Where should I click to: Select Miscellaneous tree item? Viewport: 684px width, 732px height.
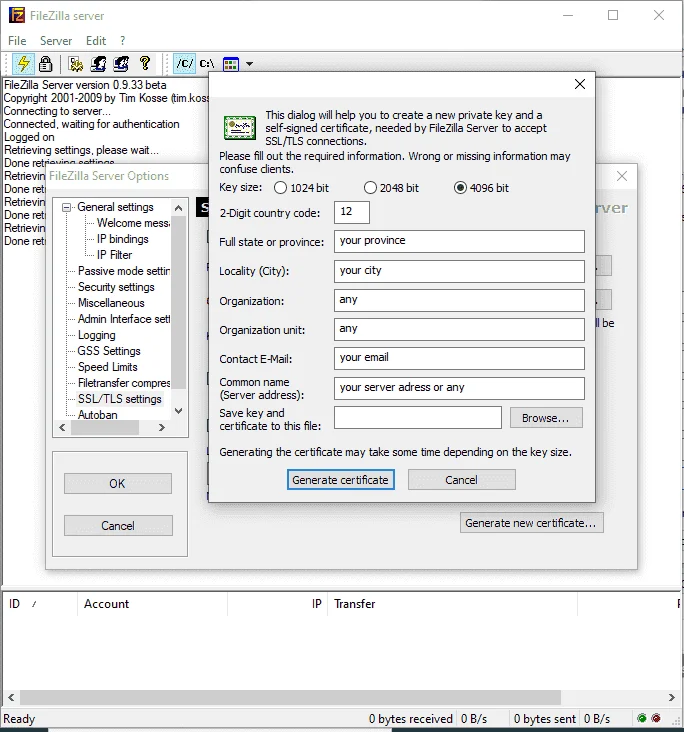(x=111, y=303)
